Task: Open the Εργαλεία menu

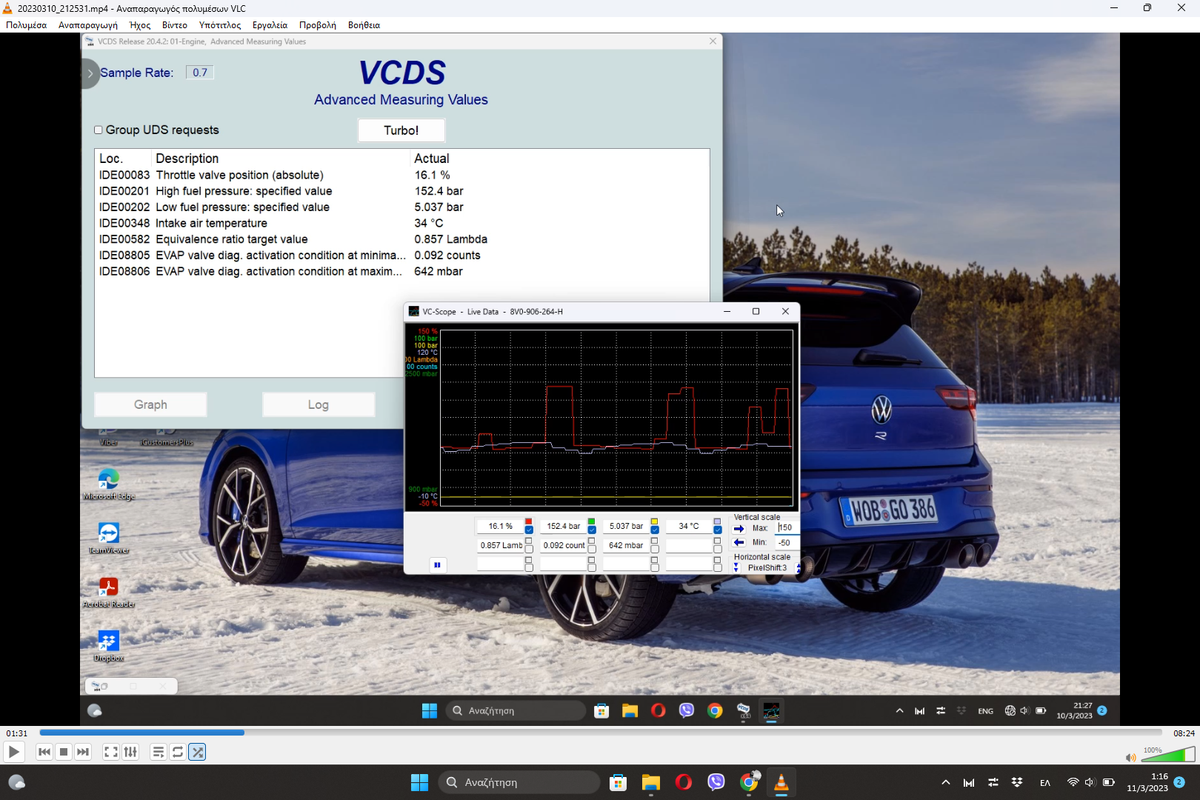Action: click(x=270, y=24)
